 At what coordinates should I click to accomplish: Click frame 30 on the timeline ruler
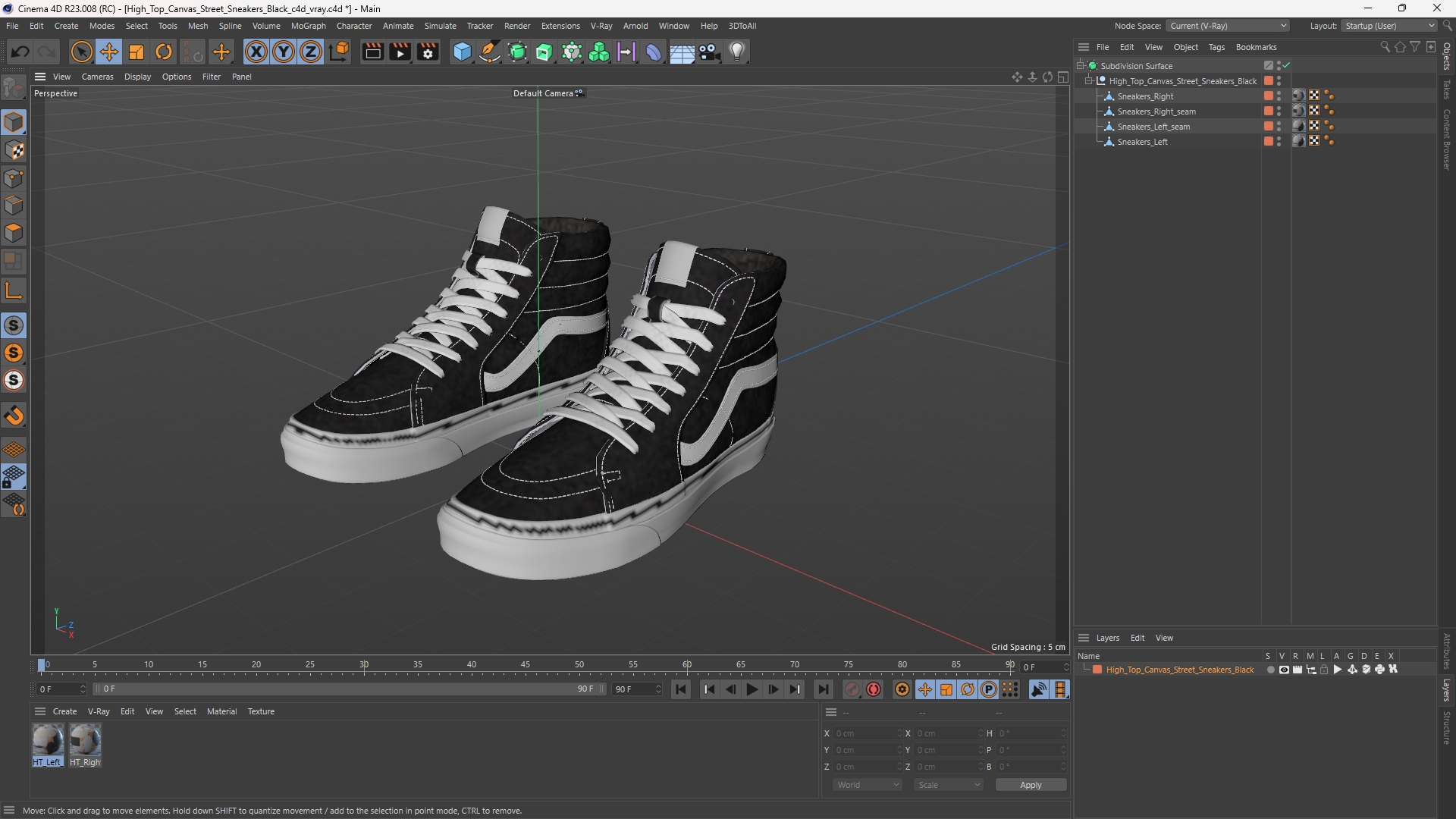pyautogui.click(x=364, y=665)
